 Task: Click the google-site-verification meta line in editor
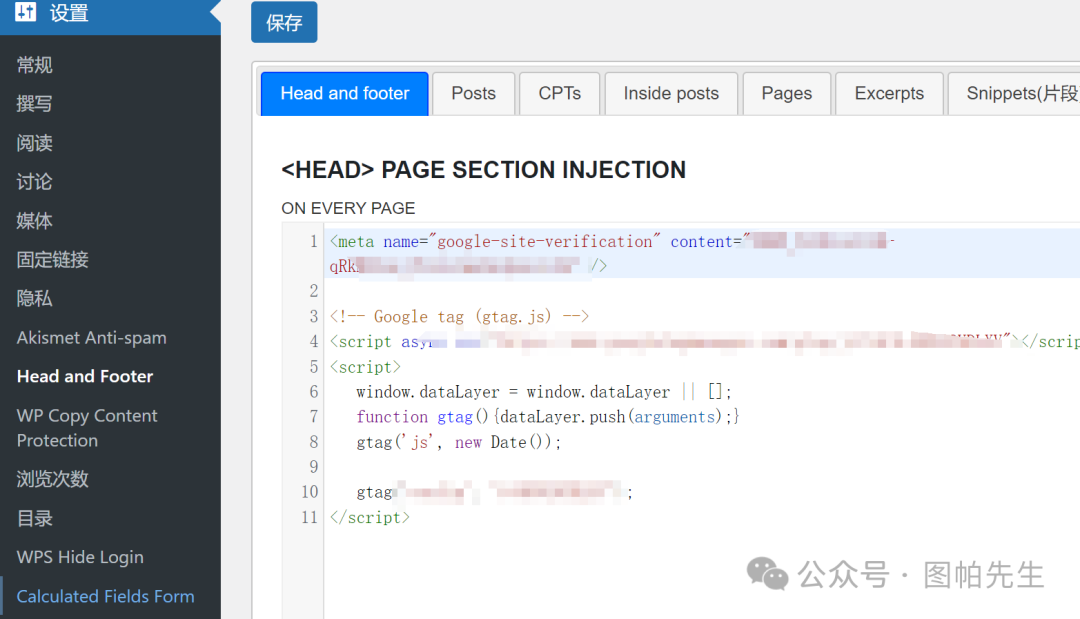(x=701, y=253)
